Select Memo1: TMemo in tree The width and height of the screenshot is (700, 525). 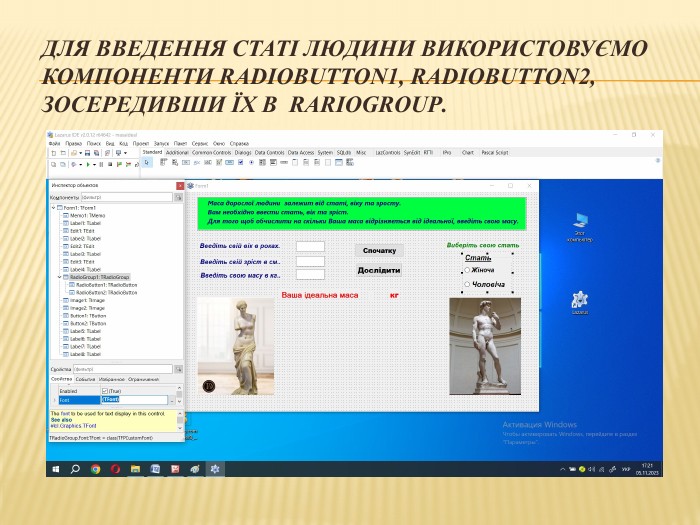tap(88, 216)
